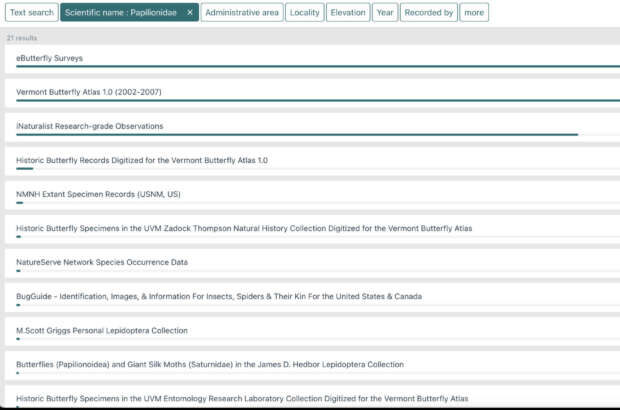The width and height of the screenshot is (620, 410).
Task: Select Vermont Butterfly Atlas 1.0 (2002-2007) dataset
Action: tap(89, 92)
